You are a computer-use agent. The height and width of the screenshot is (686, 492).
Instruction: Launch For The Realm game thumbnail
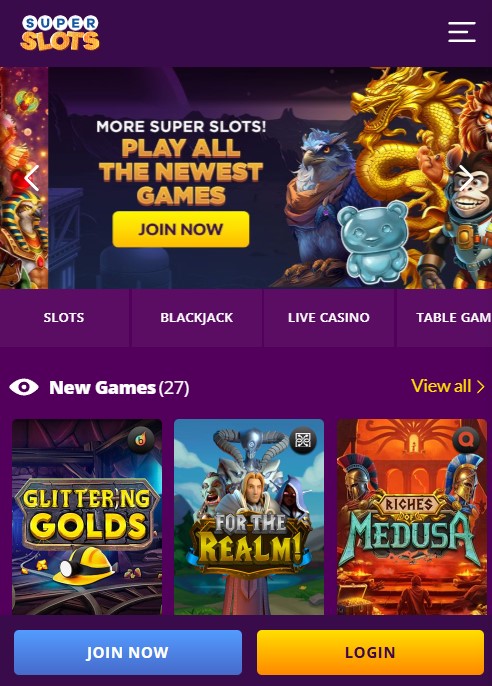[x=249, y=517]
